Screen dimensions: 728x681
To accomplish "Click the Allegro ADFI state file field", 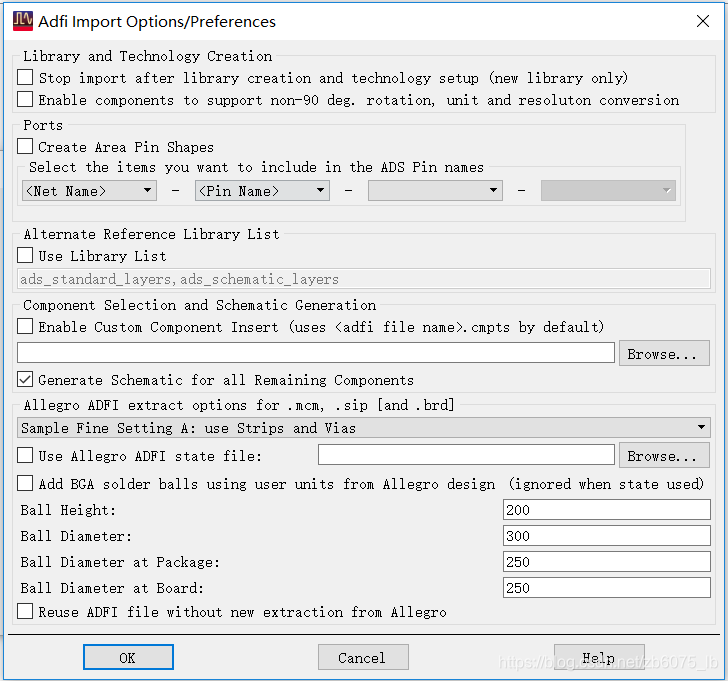I will tap(467, 454).
